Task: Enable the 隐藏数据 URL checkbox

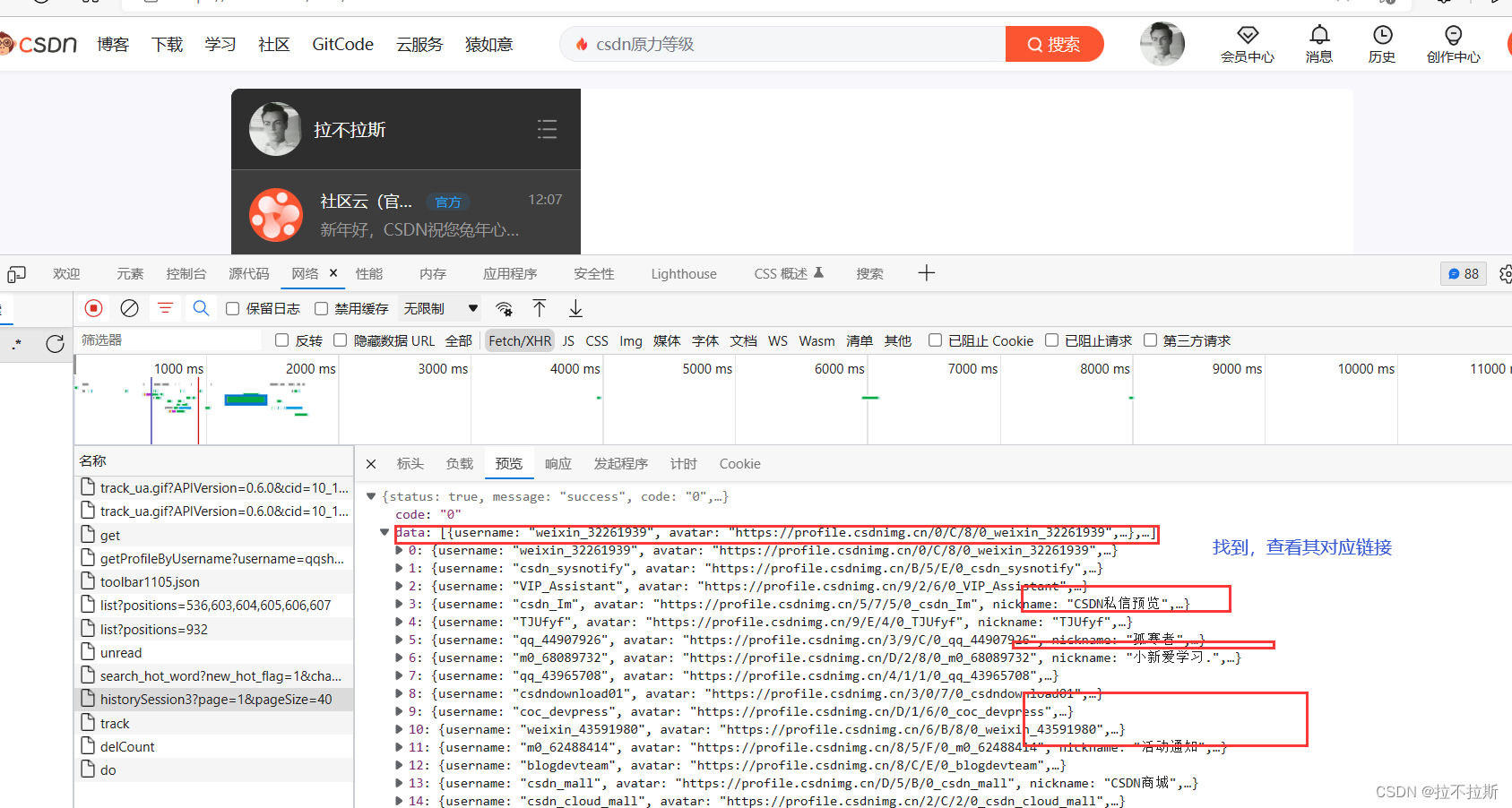Action: (340, 340)
